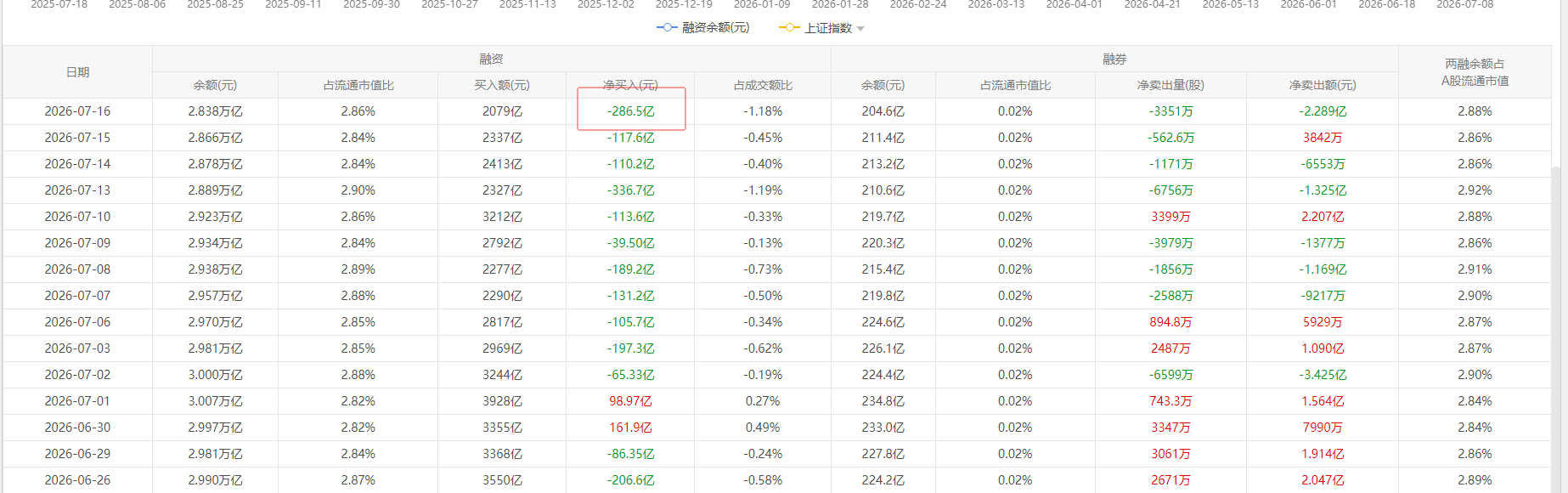Viewport: 1568px width, 493px height.
Task: Click net buy value -286.5亿
Action: click(630, 111)
